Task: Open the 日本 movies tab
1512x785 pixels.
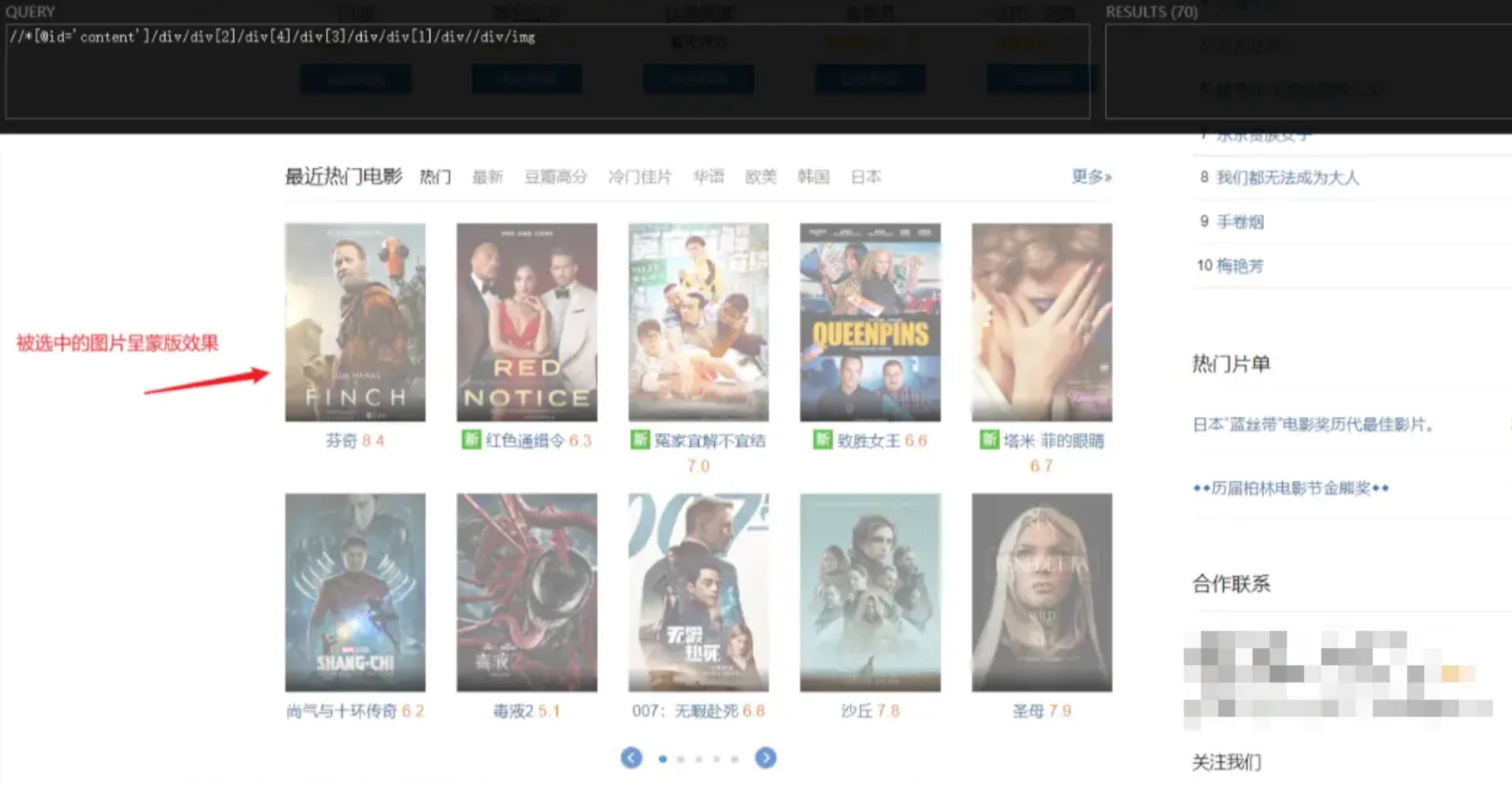Action: (866, 176)
